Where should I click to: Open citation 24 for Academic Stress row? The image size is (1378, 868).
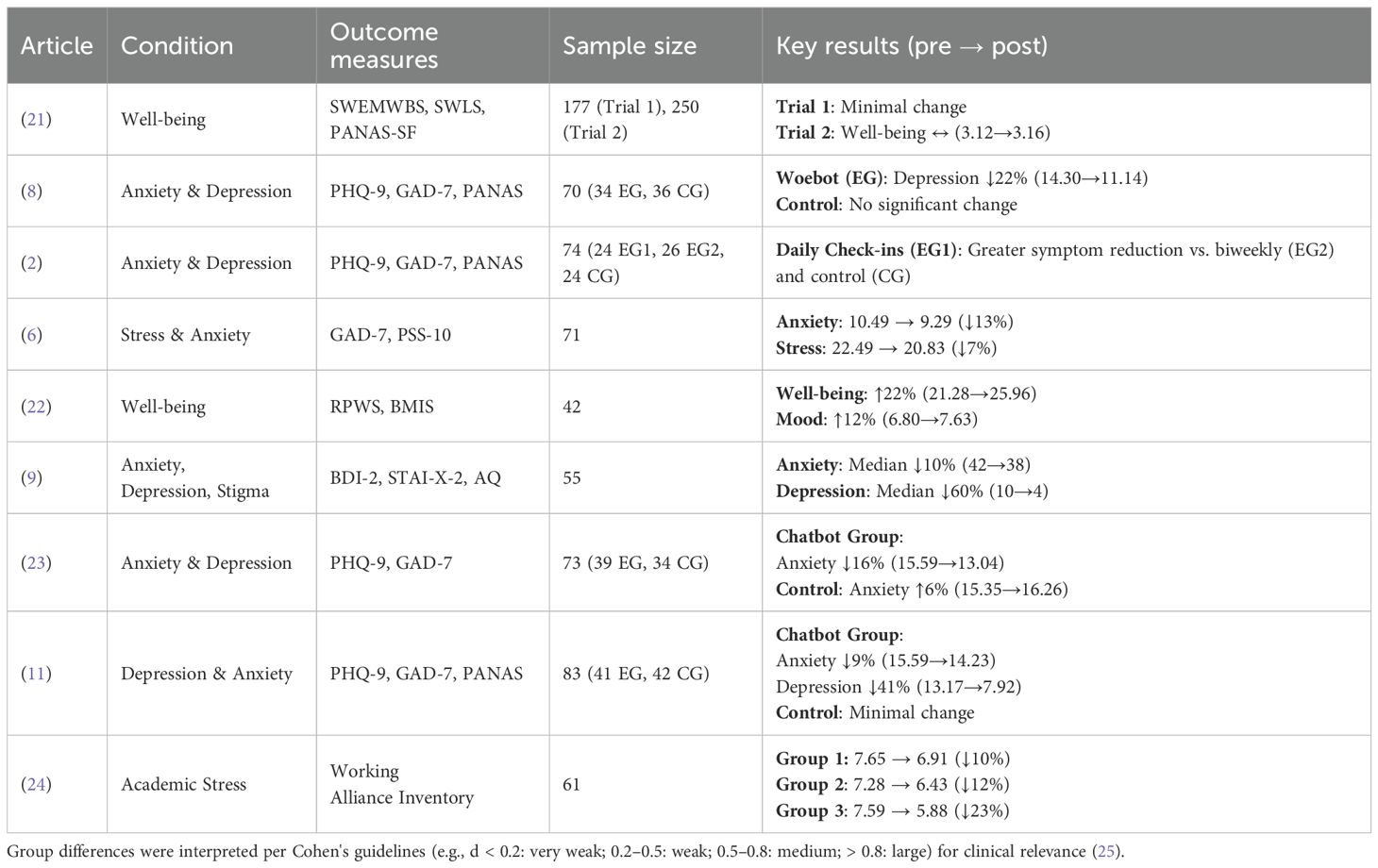click(36, 785)
